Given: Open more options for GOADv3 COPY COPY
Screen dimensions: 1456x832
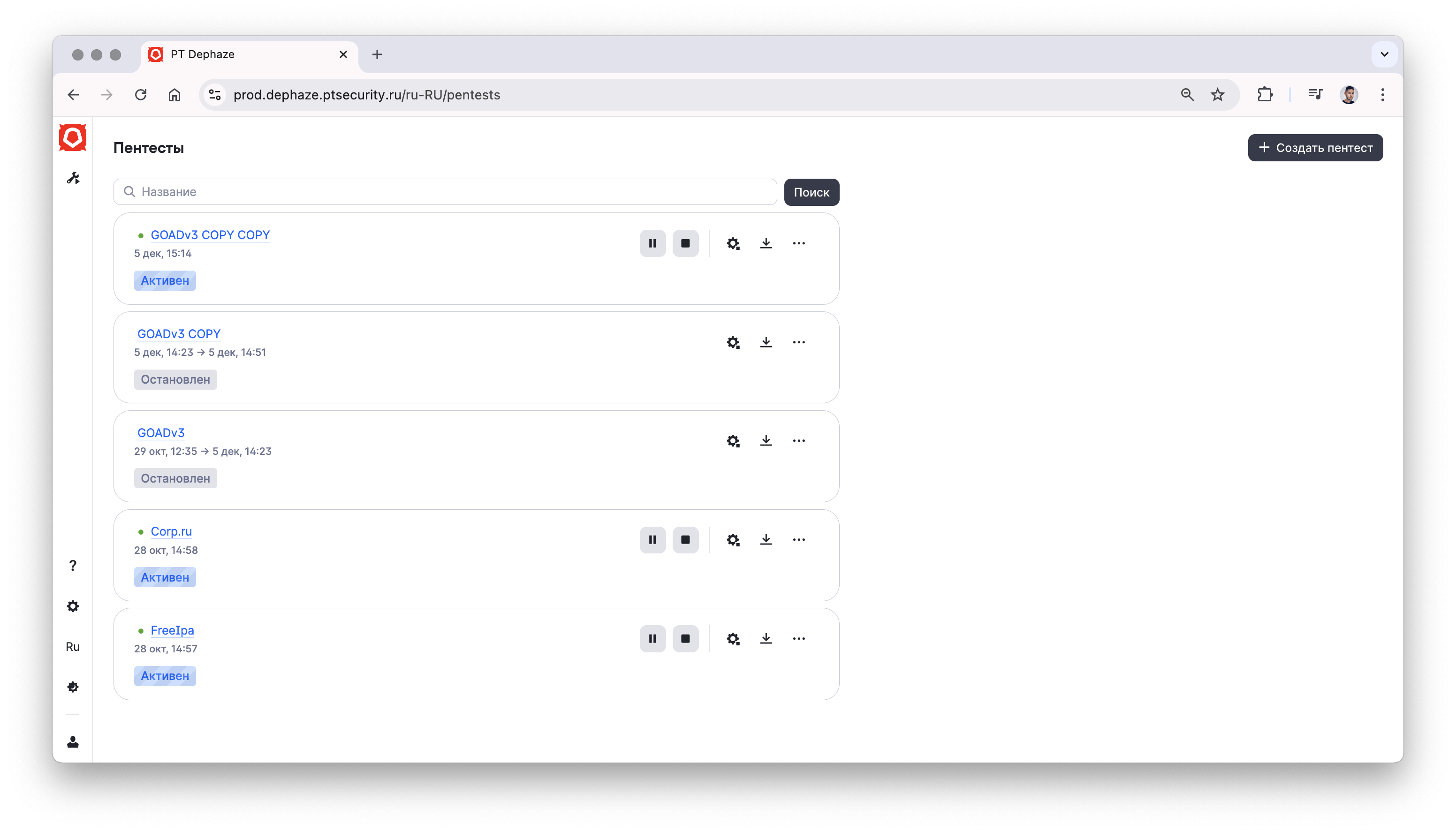Looking at the screenshot, I should pos(799,243).
